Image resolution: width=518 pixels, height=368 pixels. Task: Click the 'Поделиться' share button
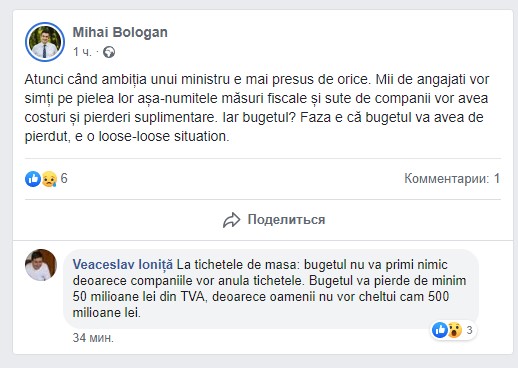tap(274, 220)
